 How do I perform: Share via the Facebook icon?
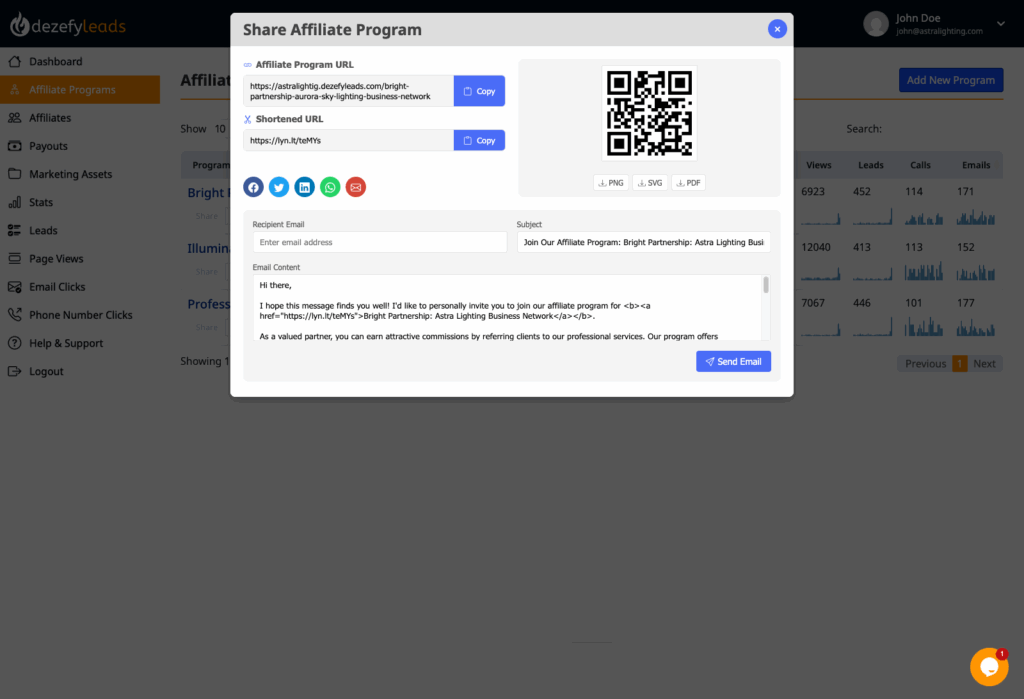[x=253, y=187]
